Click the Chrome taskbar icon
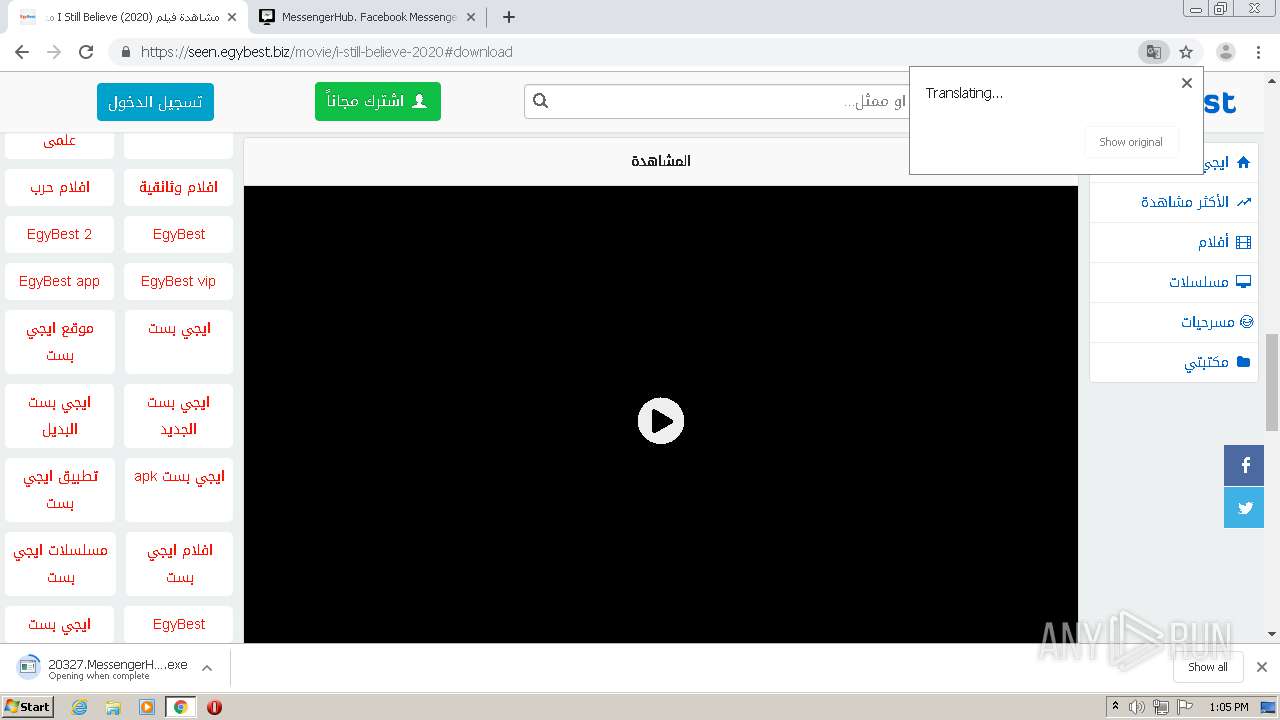This screenshot has width=1280, height=720. coord(180,707)
